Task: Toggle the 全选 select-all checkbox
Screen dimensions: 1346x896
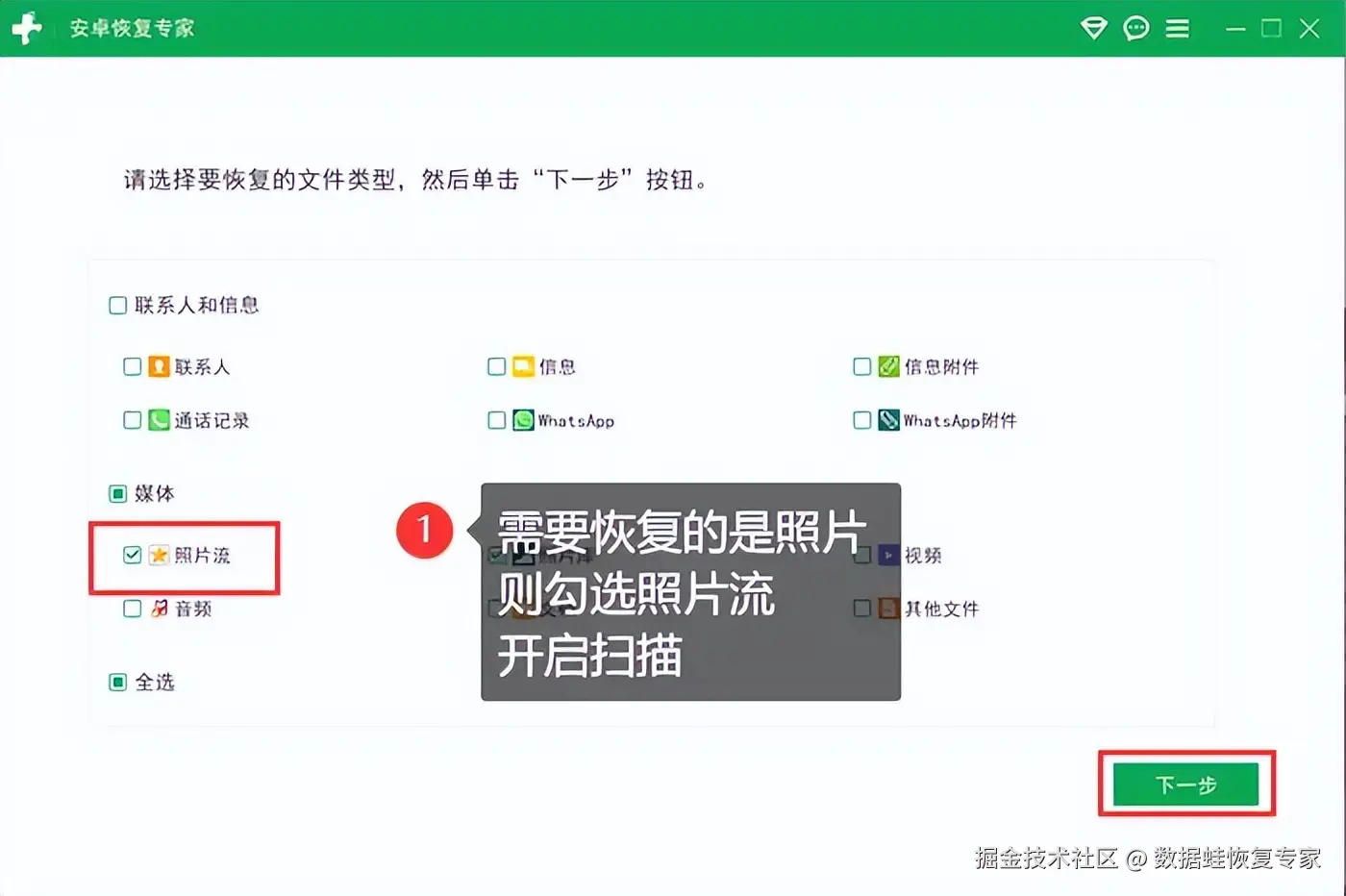Action: tap(118, 683)
